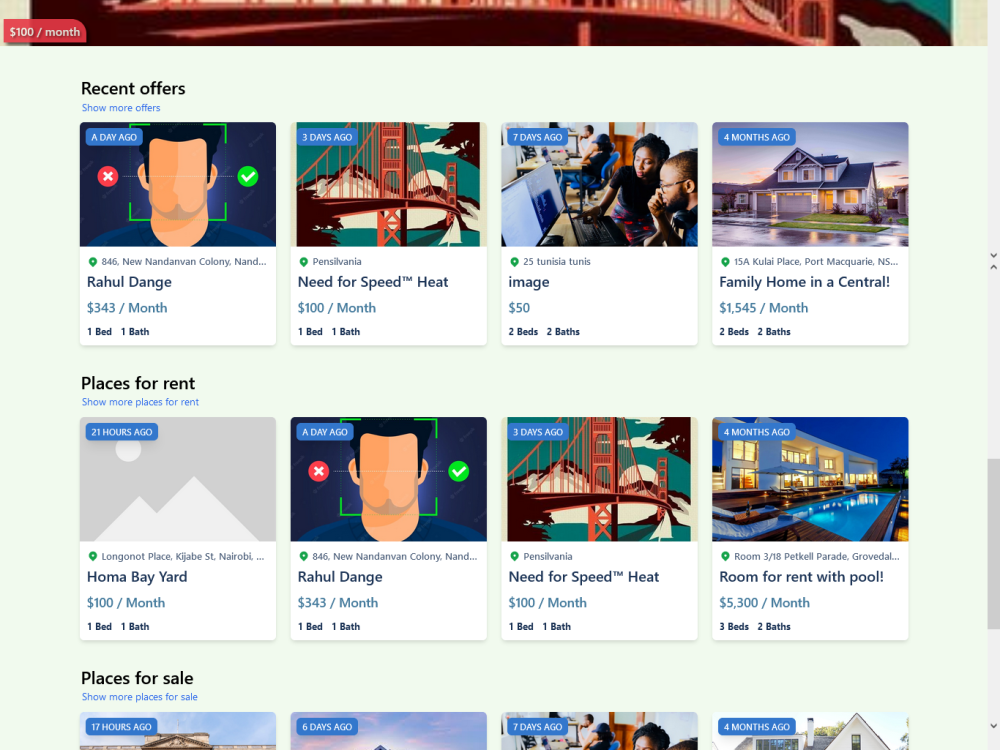Click the down chevron on the right edge
Viewport: 1000px width, 750px height.
pyautogui.click(x=993, y=255)
